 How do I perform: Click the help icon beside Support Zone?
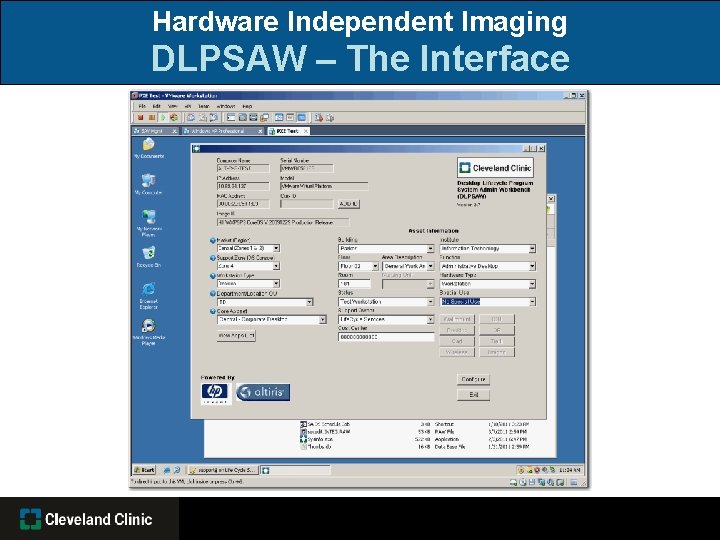(x=213, y=258)
